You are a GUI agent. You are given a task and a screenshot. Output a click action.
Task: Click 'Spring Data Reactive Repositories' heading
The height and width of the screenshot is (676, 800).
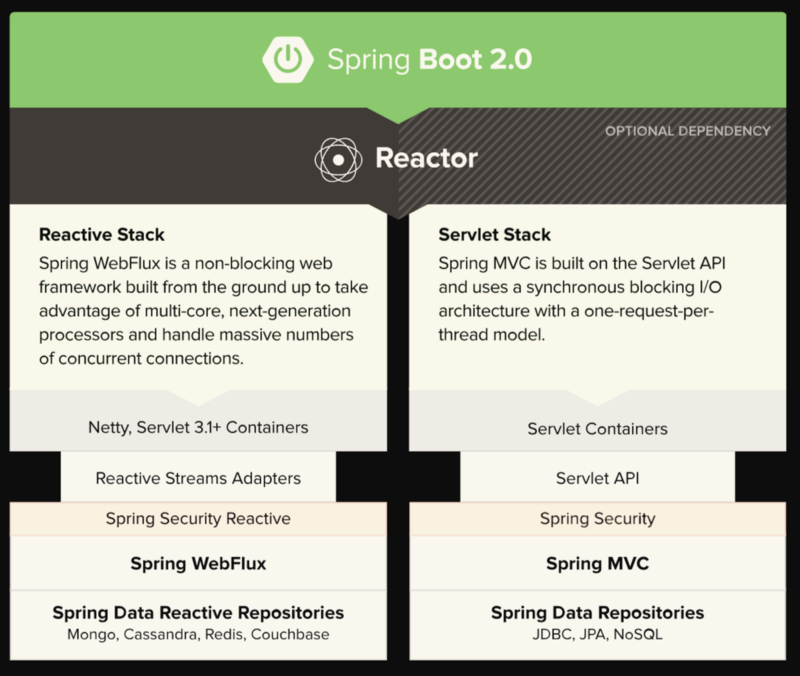tap(198, 612)
